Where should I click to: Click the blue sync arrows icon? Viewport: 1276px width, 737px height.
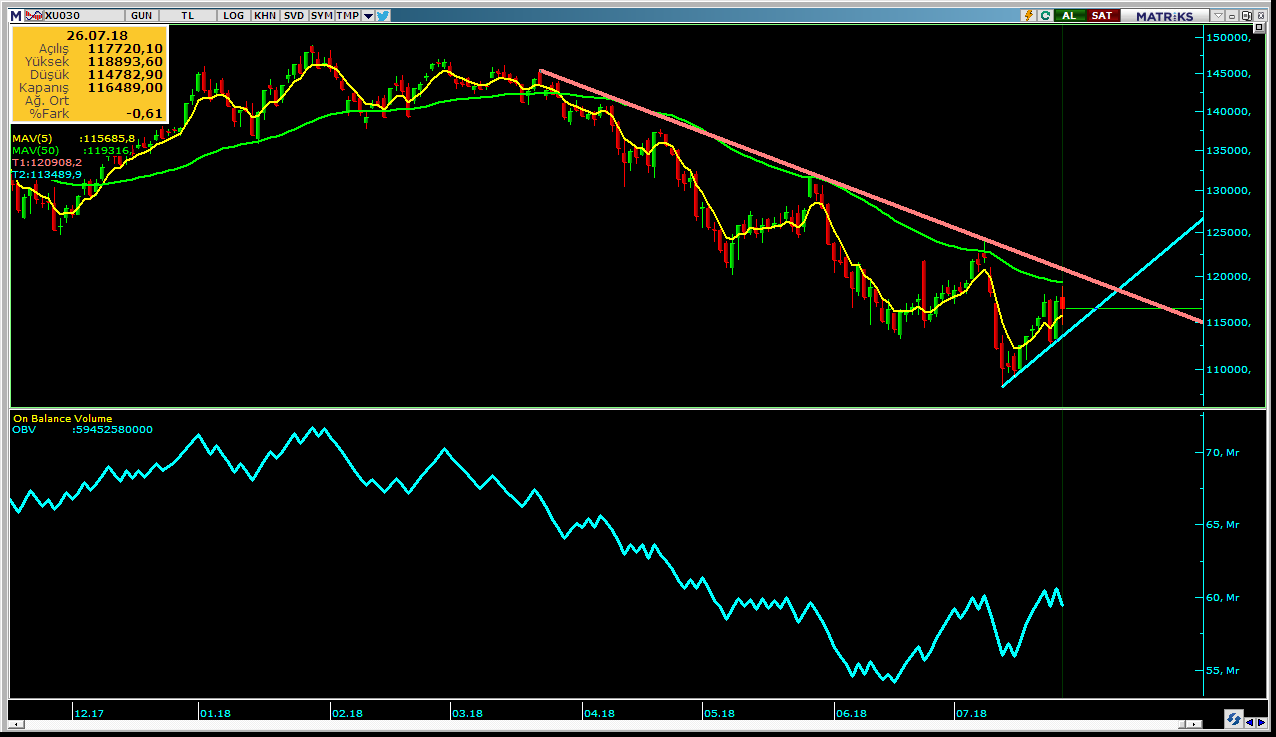click(1233, 719)
